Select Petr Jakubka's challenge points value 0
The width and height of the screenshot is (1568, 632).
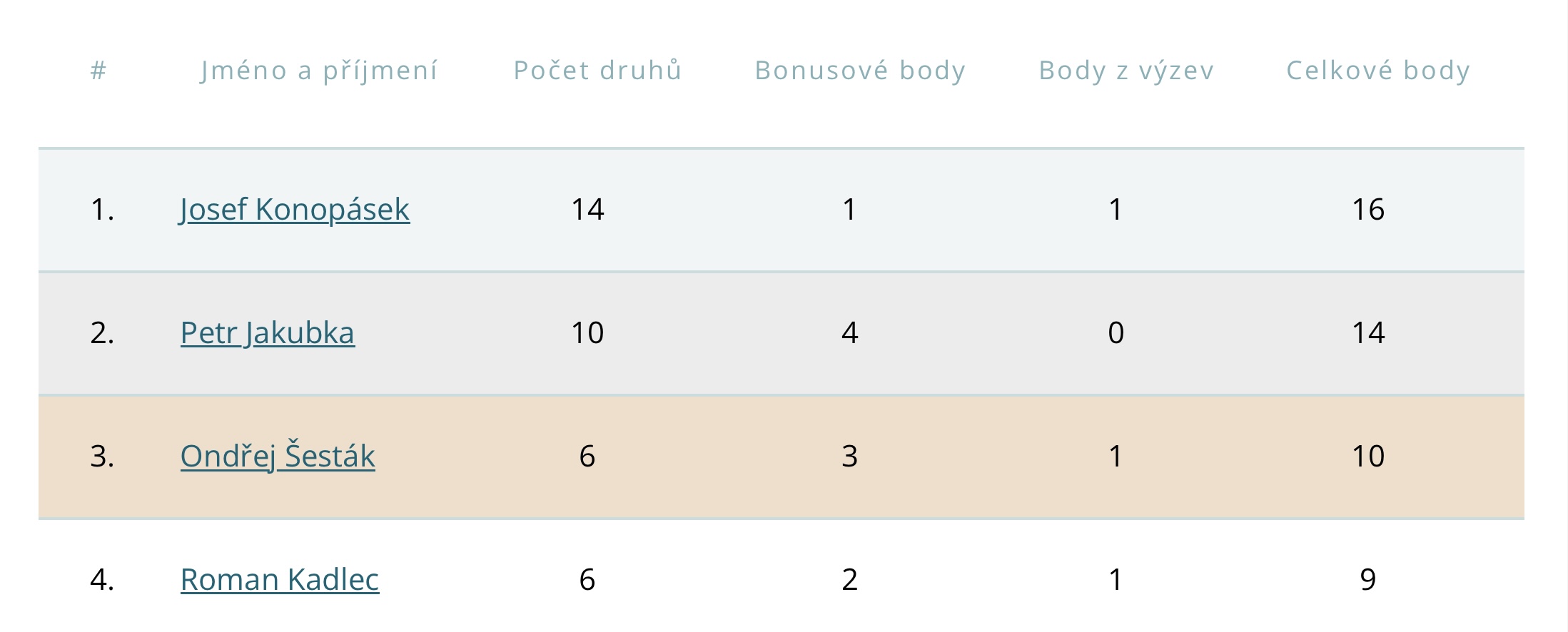point(1116,333)
